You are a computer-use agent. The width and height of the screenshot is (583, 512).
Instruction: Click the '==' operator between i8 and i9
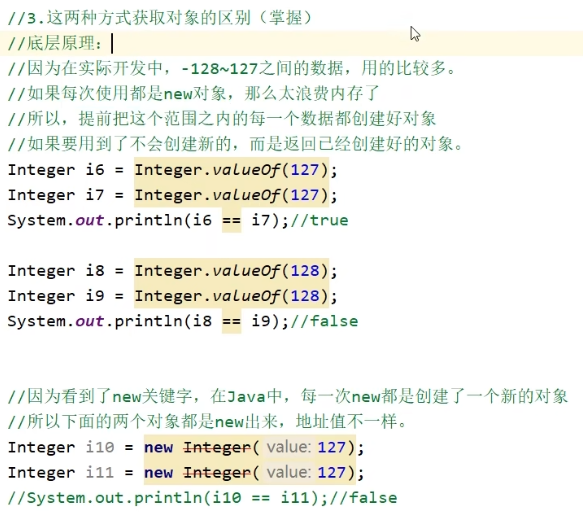tap(231, 321)
